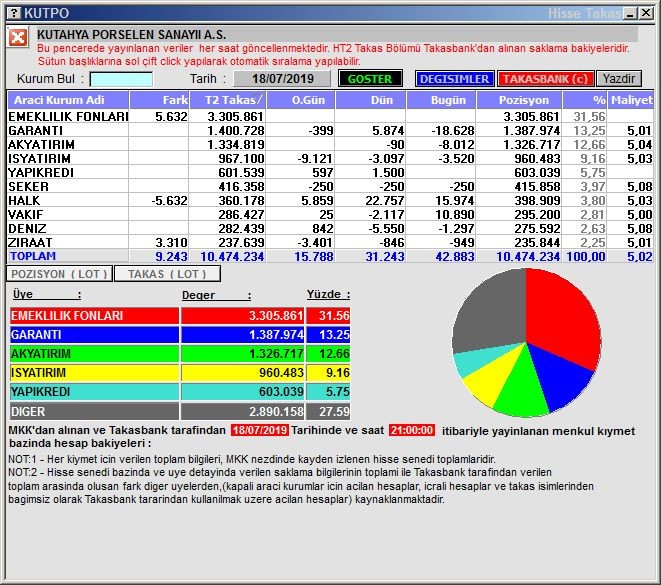Click the Tarih date field 18/07/2019
661x585 pixels.
click(282, 79)
